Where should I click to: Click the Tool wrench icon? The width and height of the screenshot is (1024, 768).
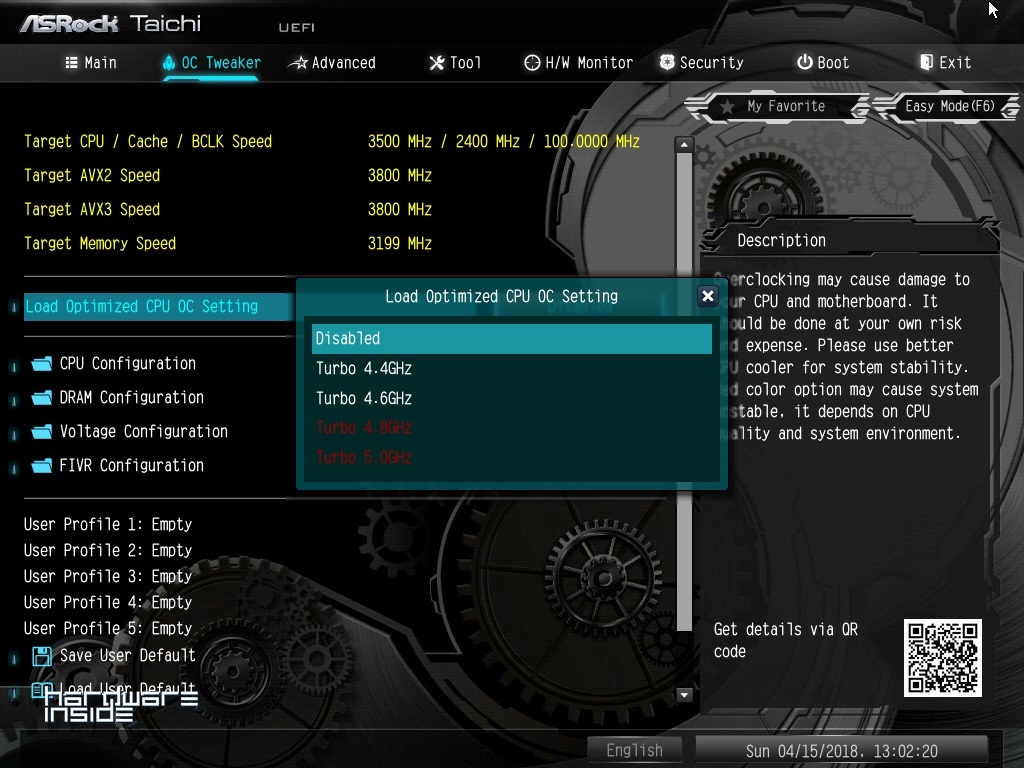tap(437, 63)
